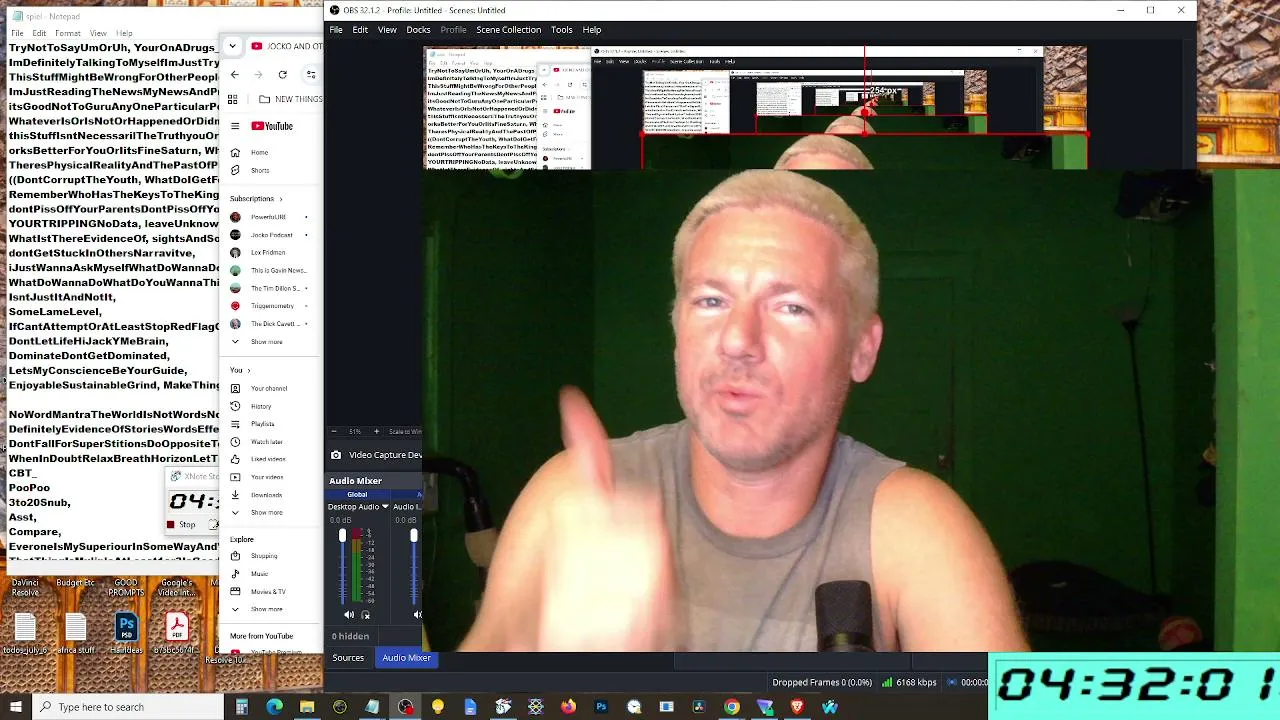Expand Show more under Explore section
Image resolution: width=1280 pixels, height=720 pixels.
[x=266, y=609]
